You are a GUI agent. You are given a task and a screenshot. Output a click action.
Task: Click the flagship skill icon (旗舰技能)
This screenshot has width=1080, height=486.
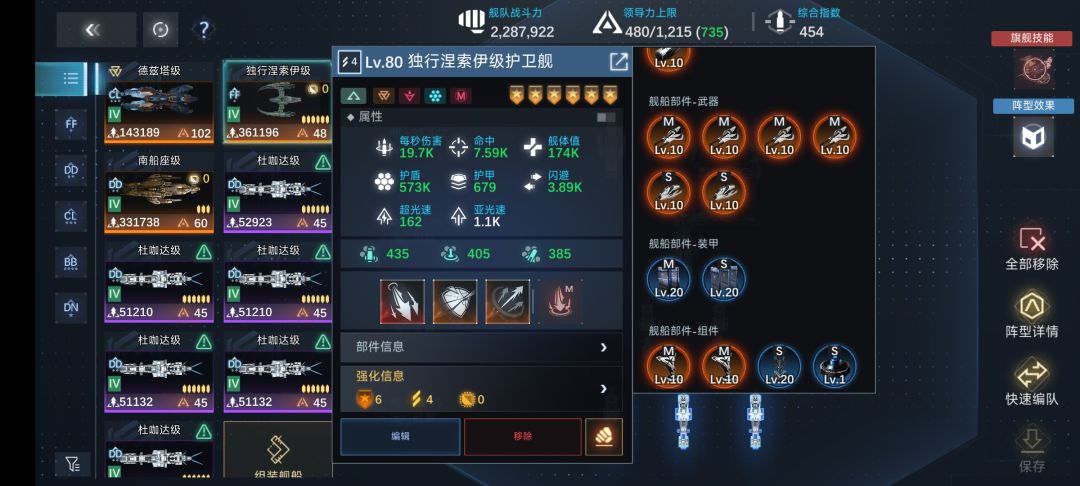click(1032, 70)
